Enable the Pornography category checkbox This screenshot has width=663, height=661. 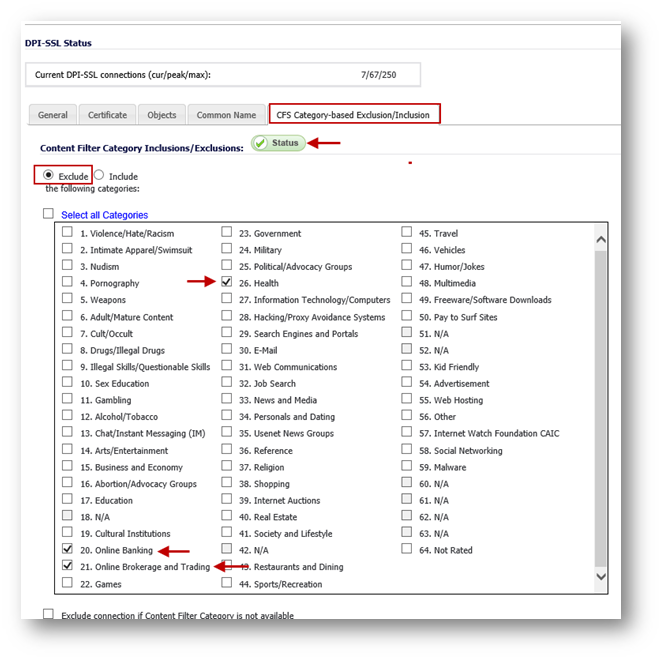tap(67, 282)
